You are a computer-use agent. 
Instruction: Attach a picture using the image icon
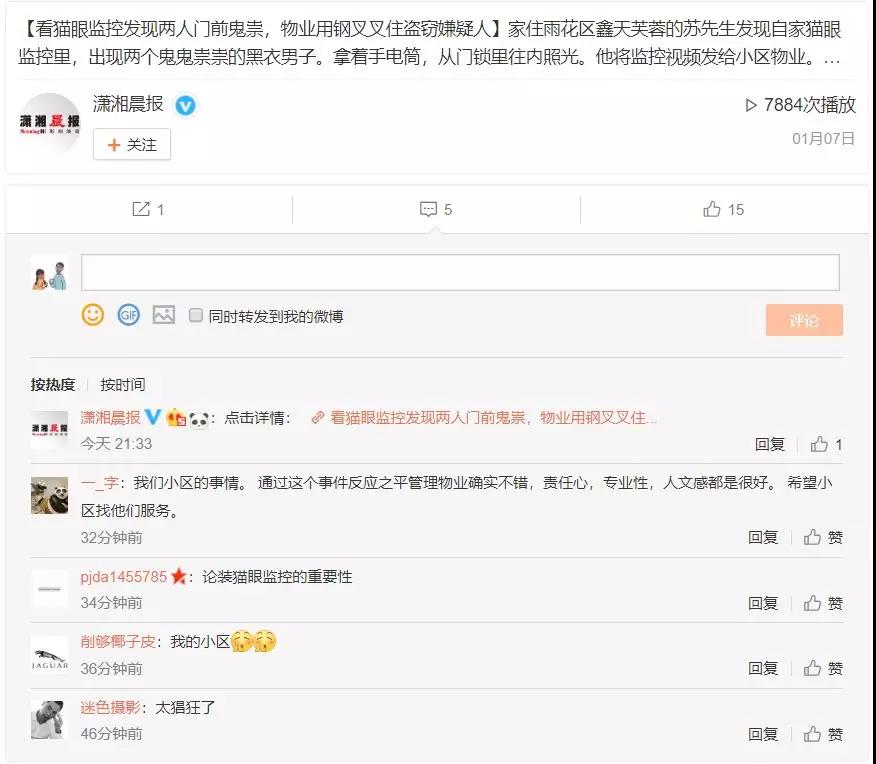pyautogui.click(x=163, y=315)
